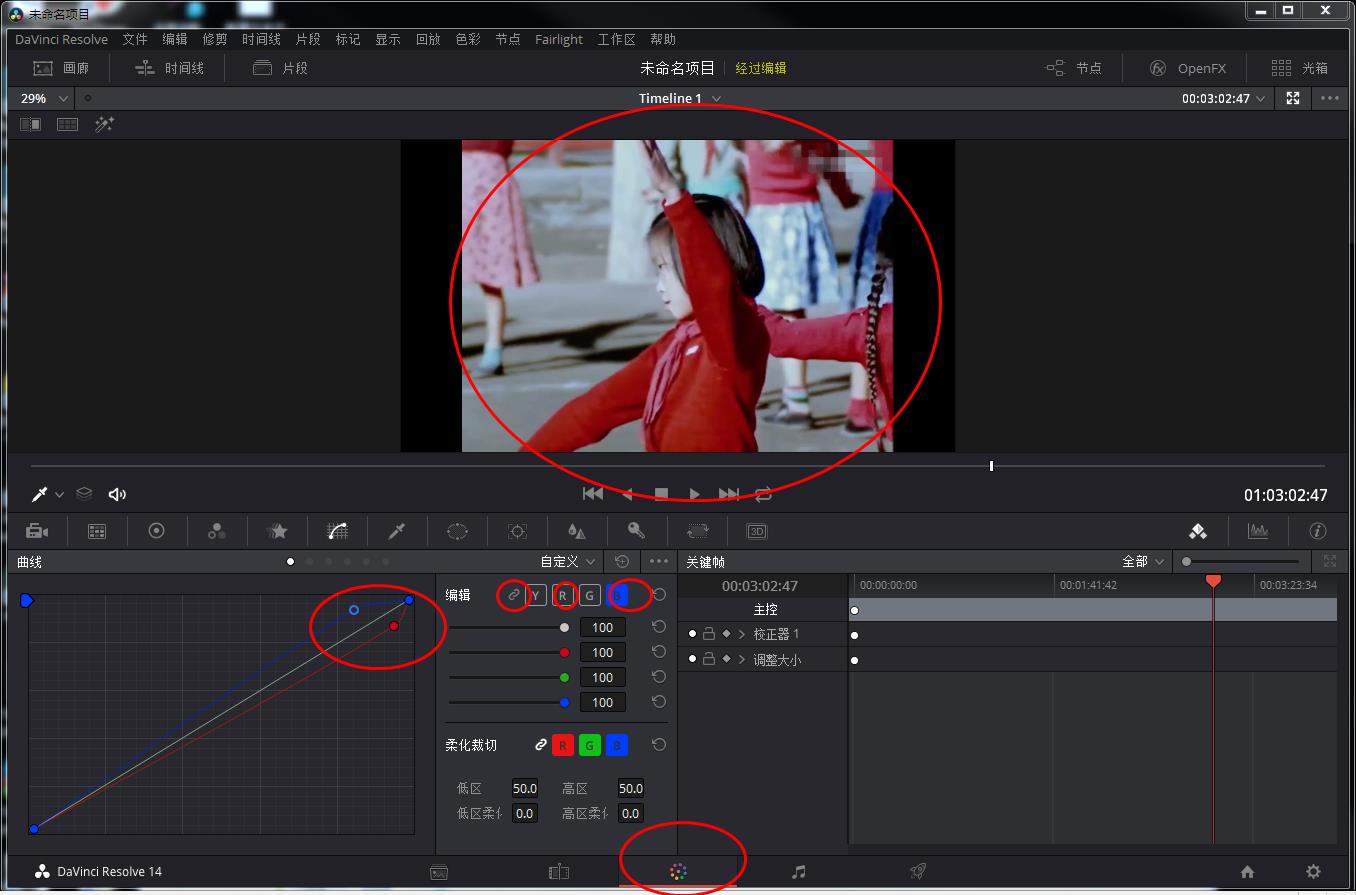
Task: Toggle split screen view icon
Action: coord(67,124)
